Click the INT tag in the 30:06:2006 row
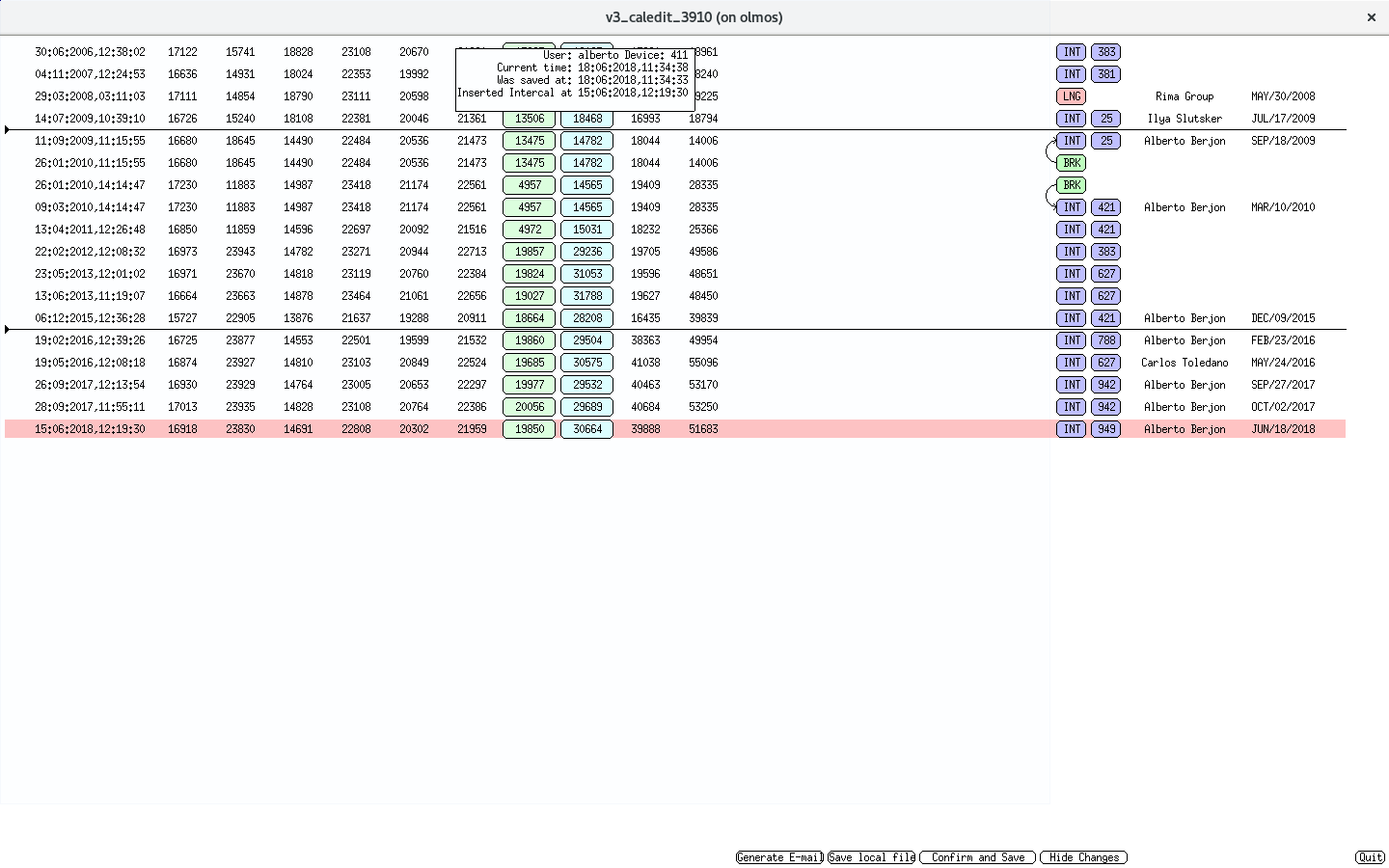The height and width of the screenshot is (868, 1389). (1071, 52)
